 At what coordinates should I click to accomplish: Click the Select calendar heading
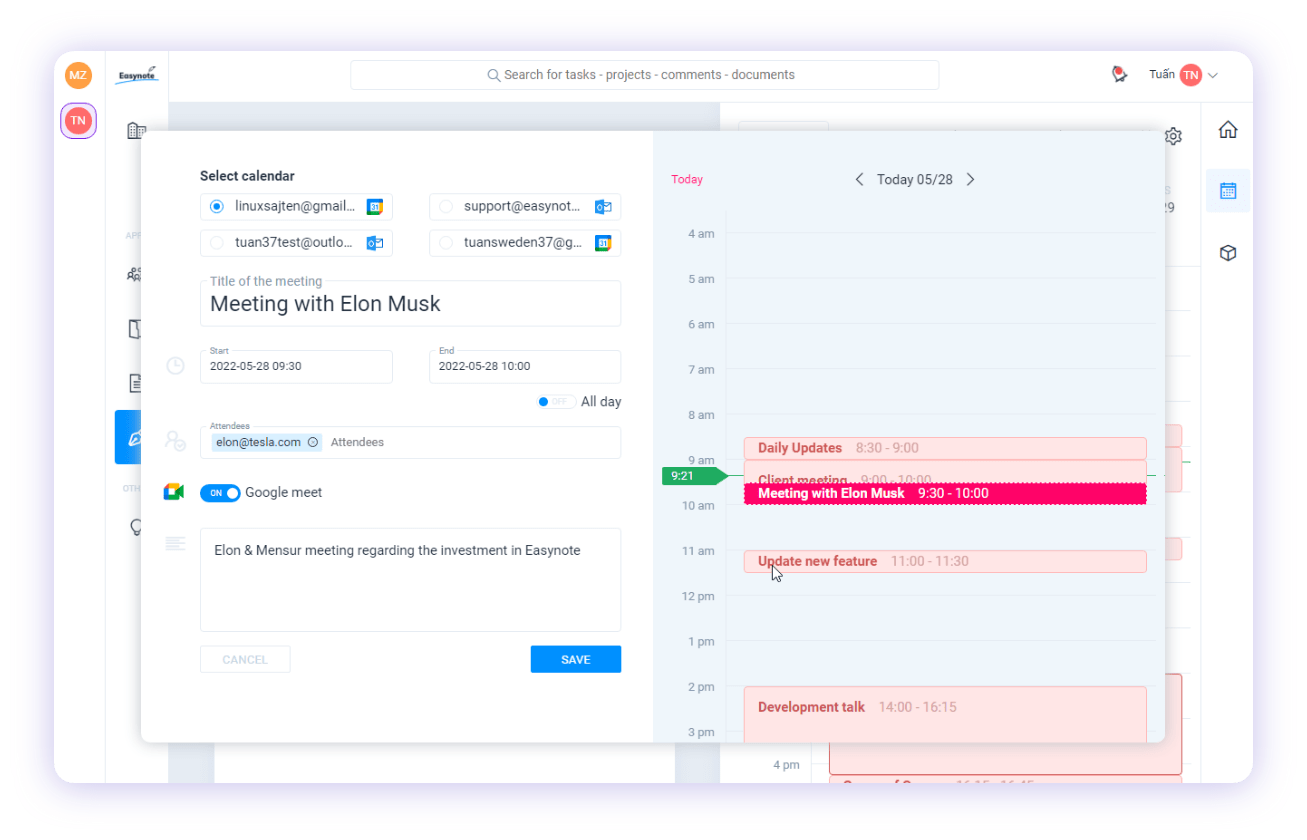pyautogui.click(x=247, y=176)
